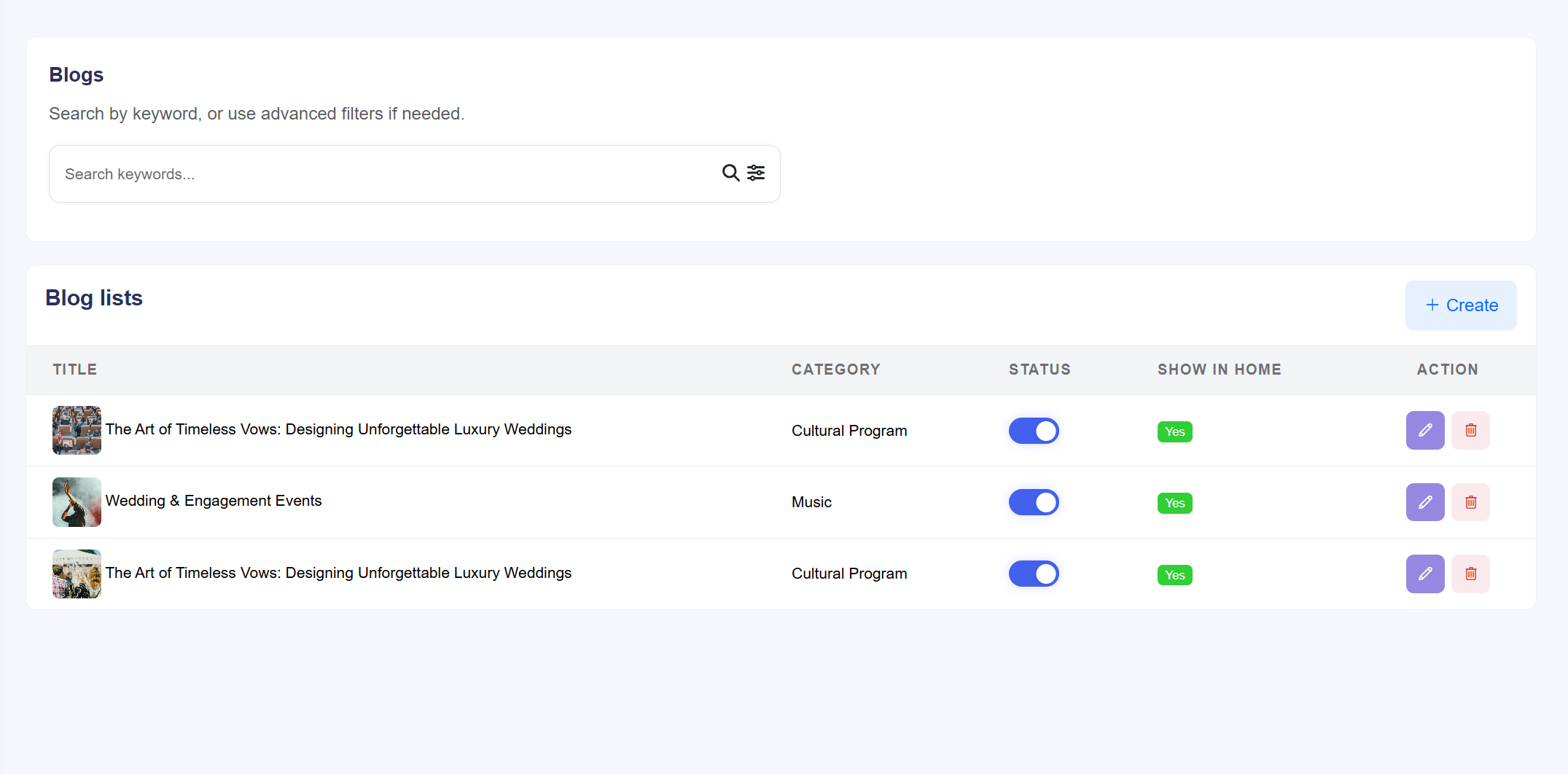
Task: Edit the first Timeless Vows blog
Action: pyautogui.click(x=1424, y=430)
